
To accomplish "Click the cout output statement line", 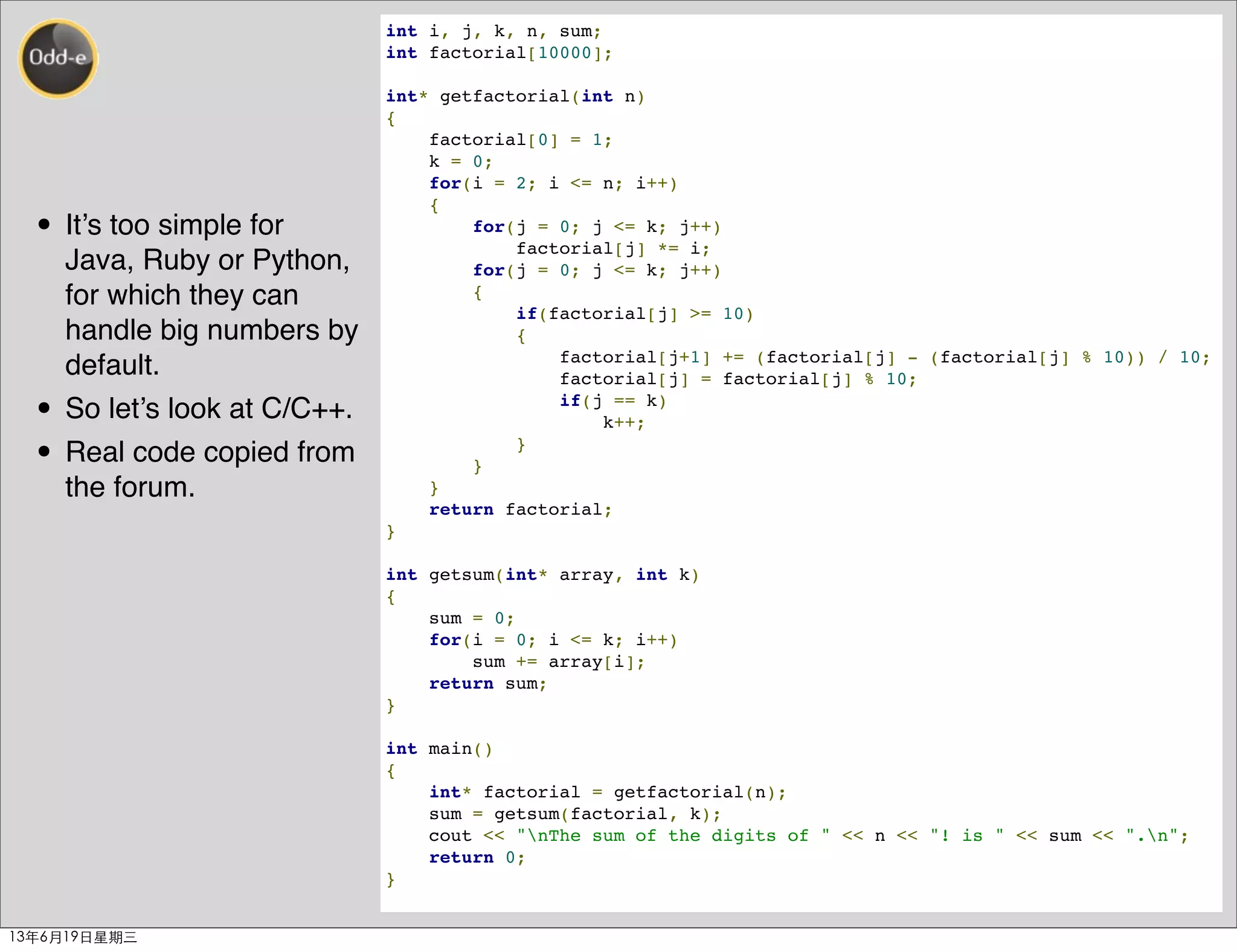I will pos(808,836).
